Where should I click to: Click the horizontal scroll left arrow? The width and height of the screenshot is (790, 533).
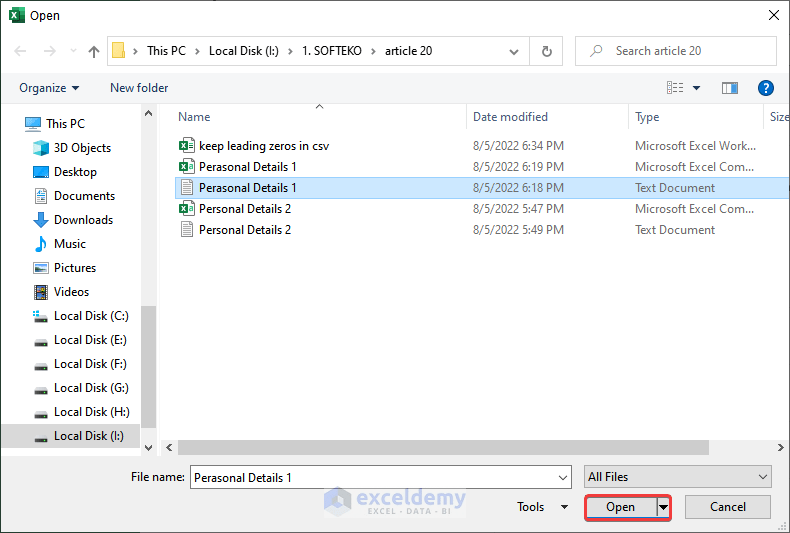169,447
